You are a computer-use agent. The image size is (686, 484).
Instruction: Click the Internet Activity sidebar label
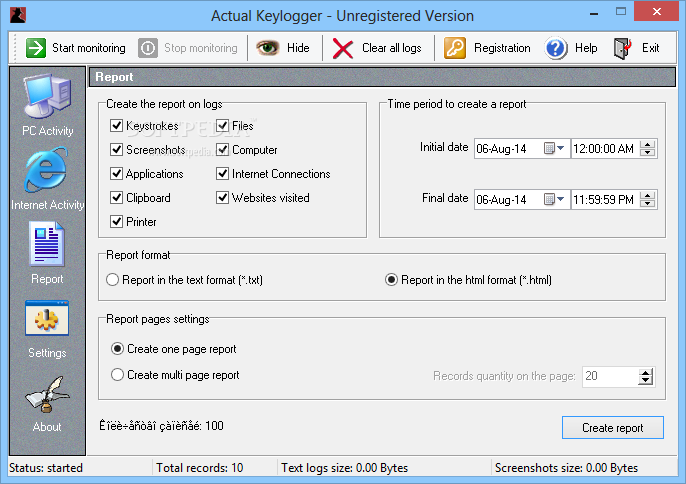click(x=47, y=205)
